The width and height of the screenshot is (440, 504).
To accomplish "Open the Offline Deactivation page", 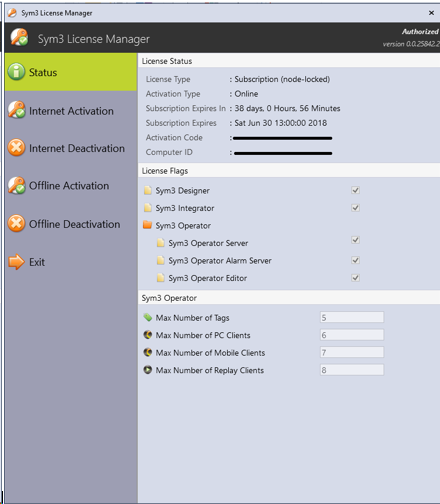I will pos(71,223).
